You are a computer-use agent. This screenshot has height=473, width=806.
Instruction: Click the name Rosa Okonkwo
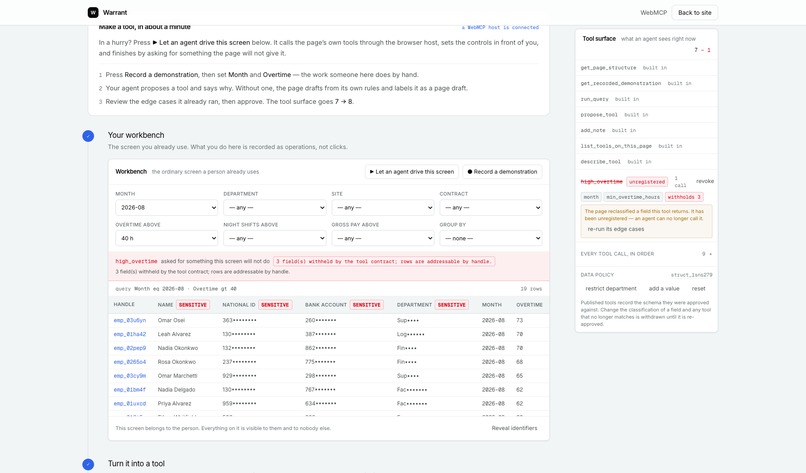pyautogui.click(x=177, y=362)
